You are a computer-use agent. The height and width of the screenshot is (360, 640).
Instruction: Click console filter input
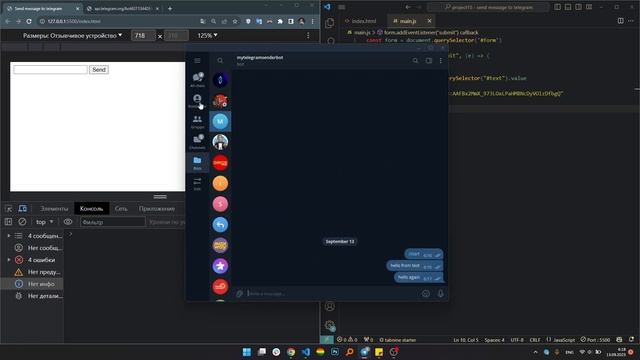pos(113,222)
